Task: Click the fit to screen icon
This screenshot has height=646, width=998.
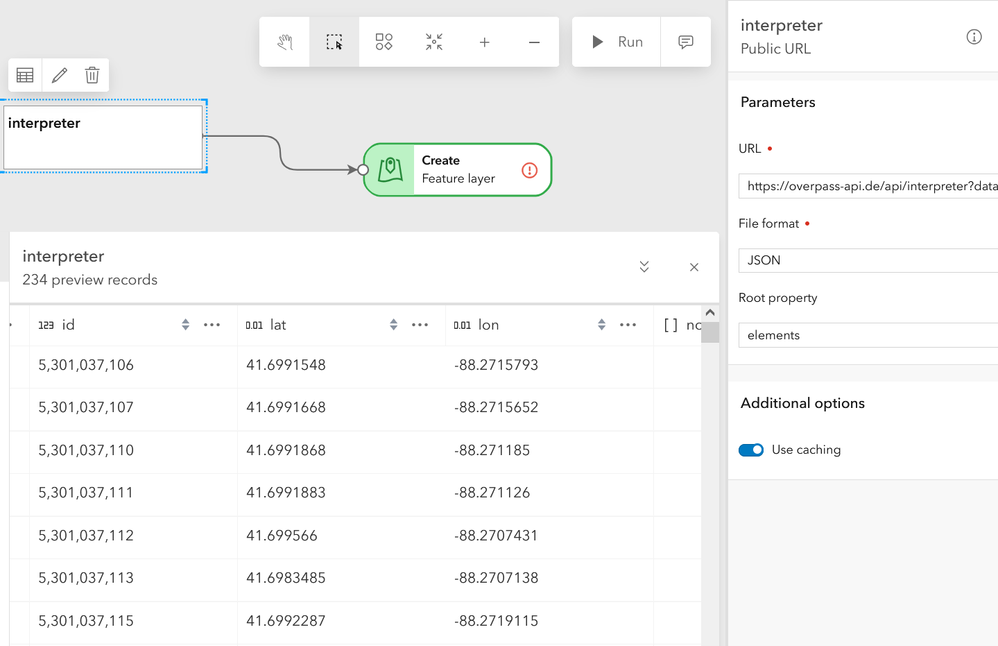Action: (x=434, y=42)
